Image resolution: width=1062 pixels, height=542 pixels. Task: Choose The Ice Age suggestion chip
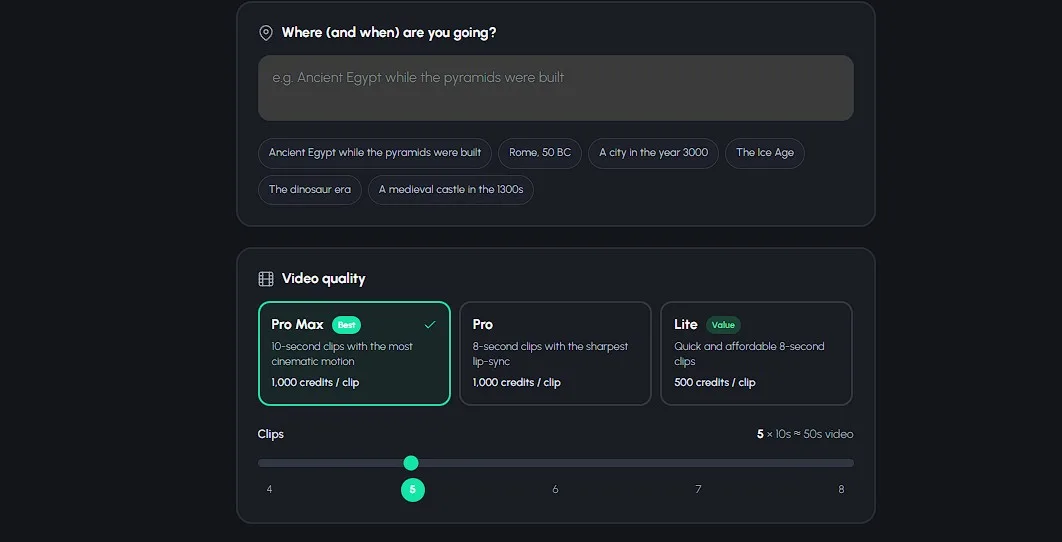coord(765,153)
